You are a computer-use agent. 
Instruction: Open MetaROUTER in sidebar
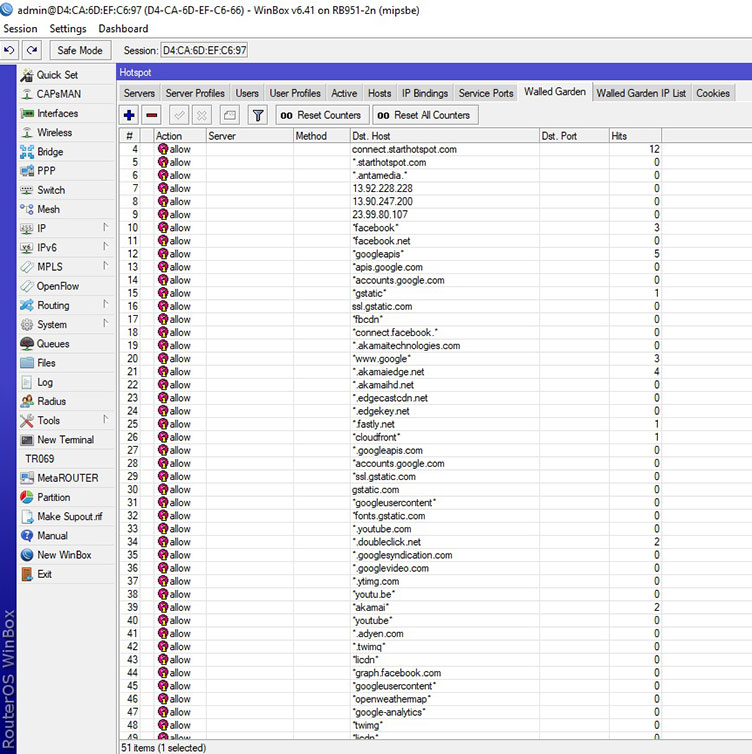pyautogui.click(x=66, y=478)
